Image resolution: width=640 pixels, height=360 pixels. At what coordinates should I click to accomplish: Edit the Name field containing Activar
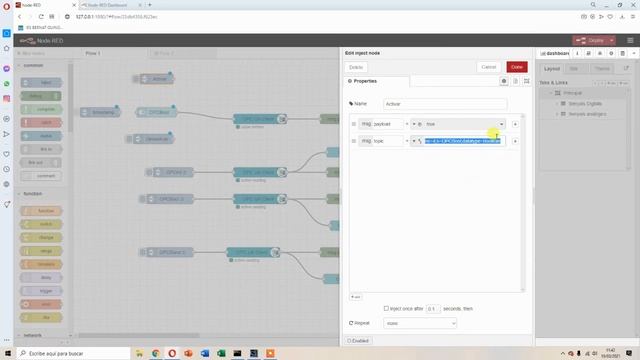(x=445, y=104)
